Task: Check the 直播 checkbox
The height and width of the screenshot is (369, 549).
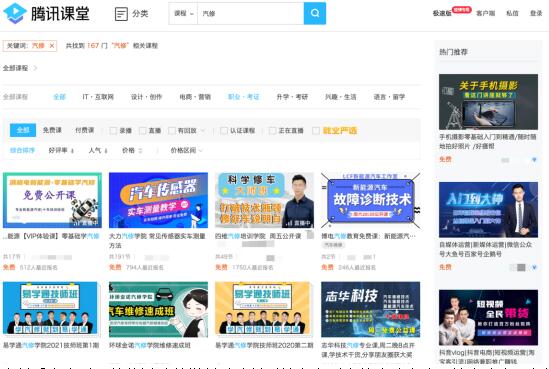Action: tap(143, 131)
